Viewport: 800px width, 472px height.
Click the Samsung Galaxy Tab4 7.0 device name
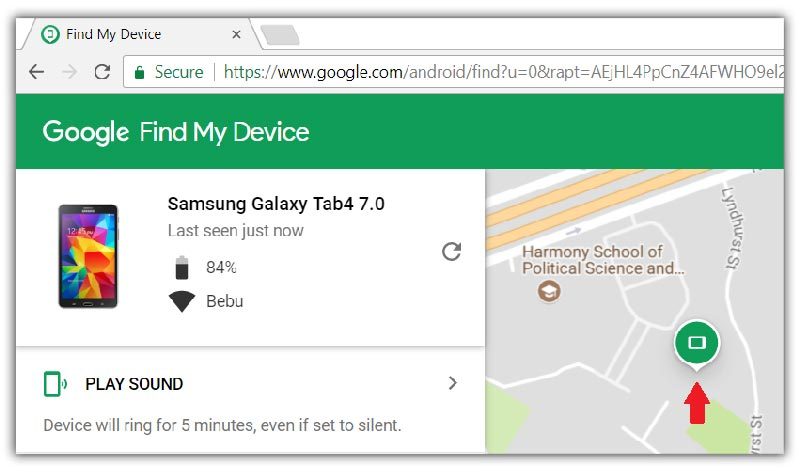click(x=276, y=204)
